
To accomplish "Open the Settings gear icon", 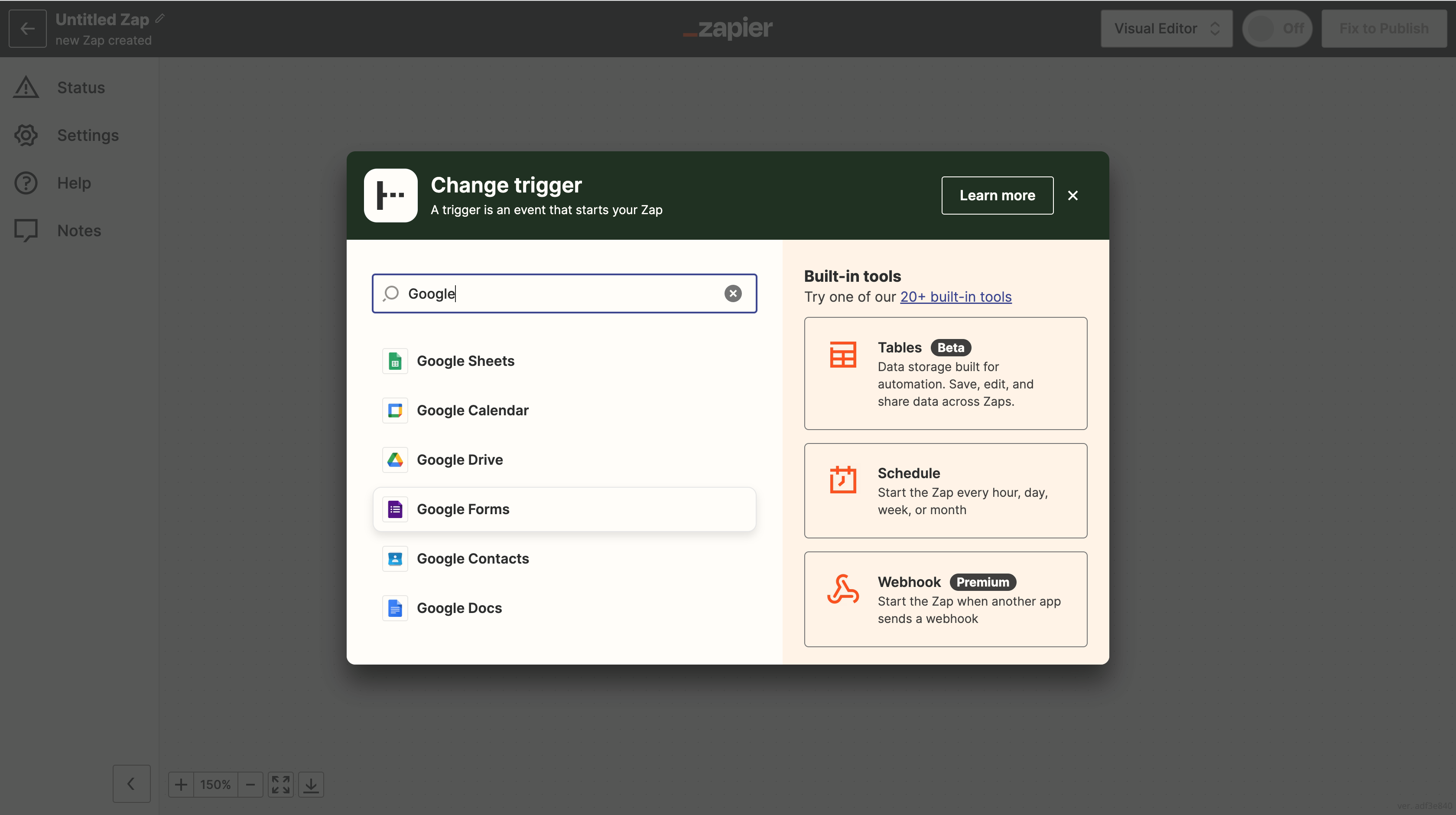I will point(26,135).
